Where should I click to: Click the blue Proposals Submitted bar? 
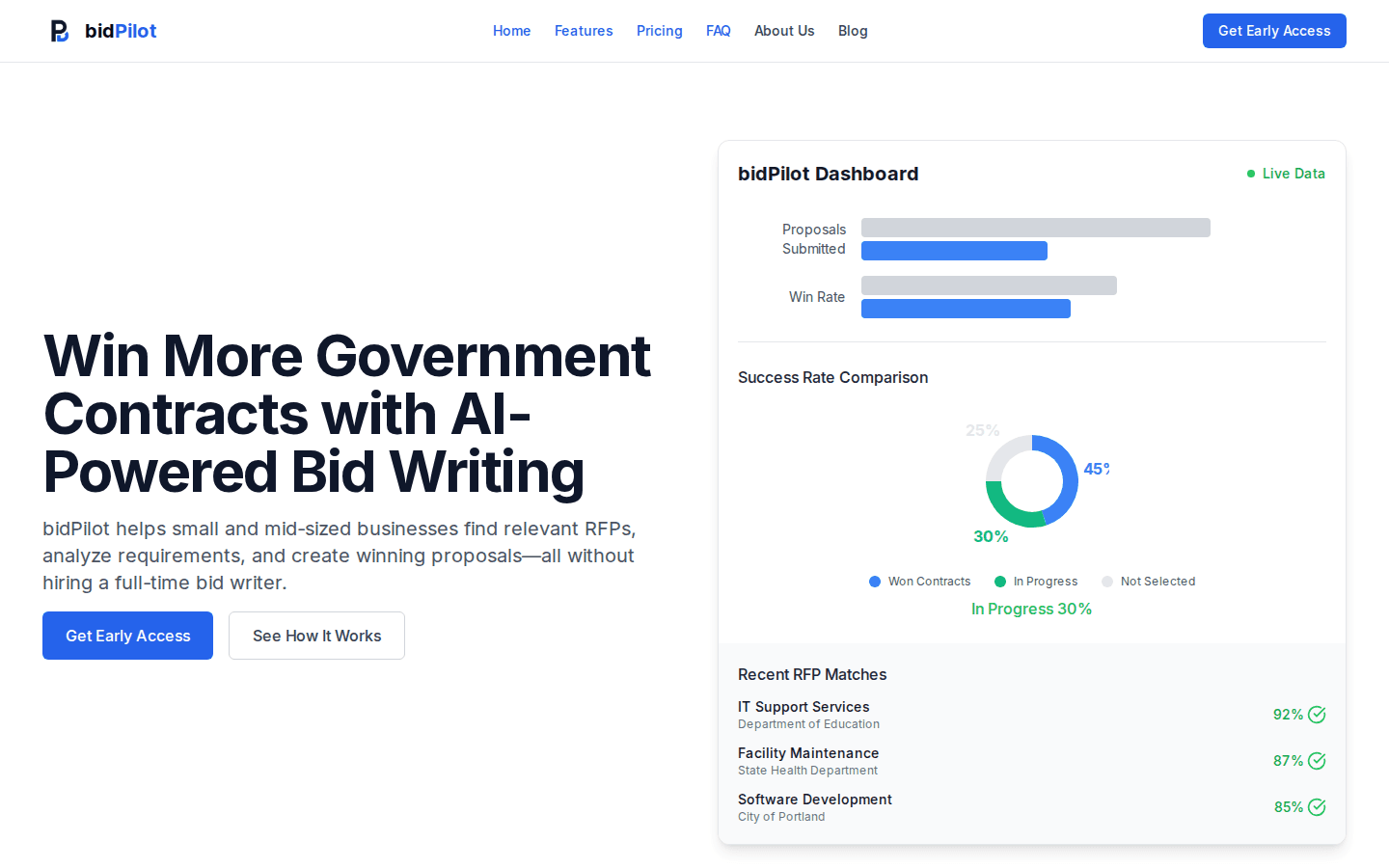[x=954, y=251]
